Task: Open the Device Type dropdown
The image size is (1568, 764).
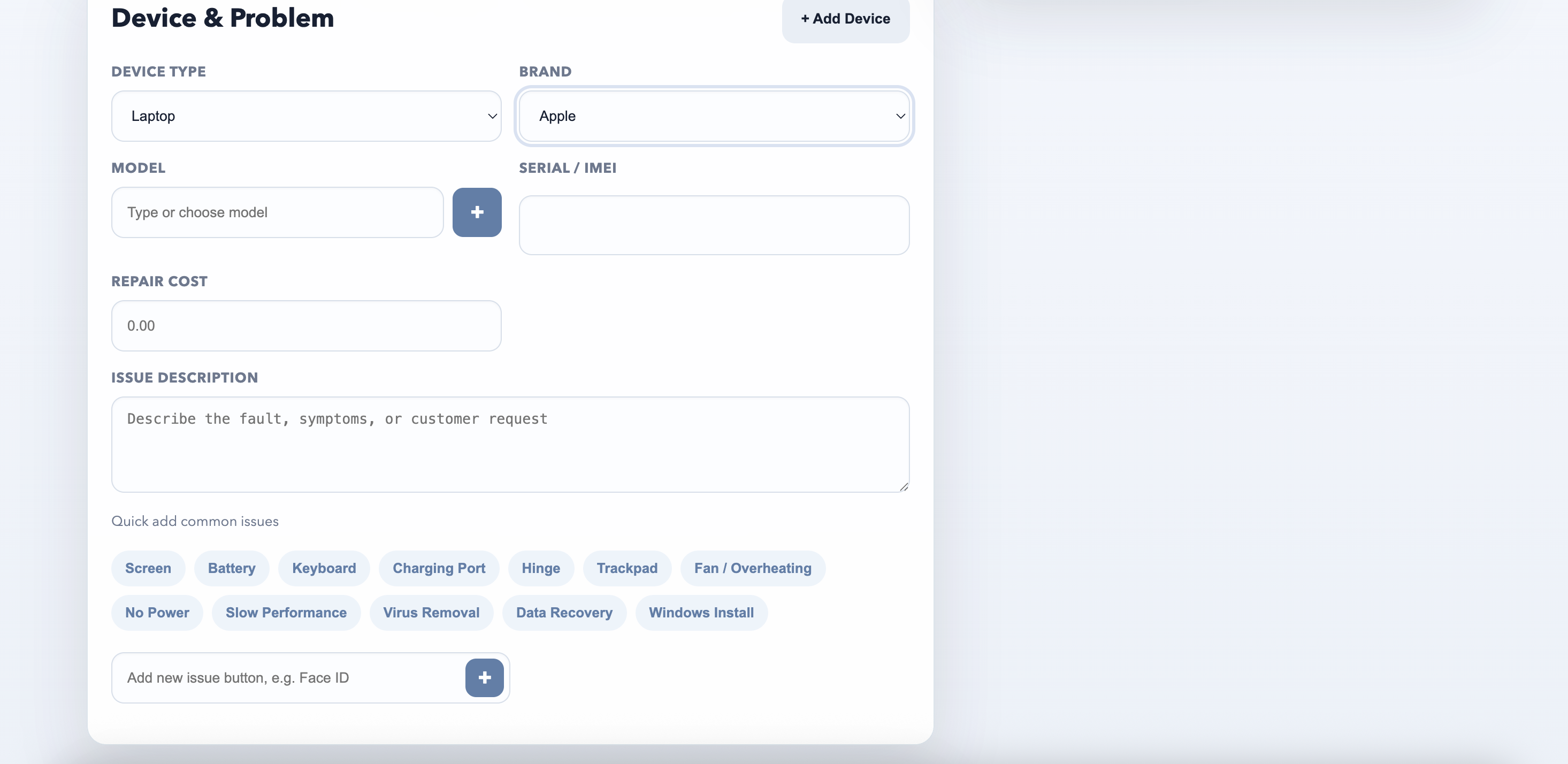Action: (306, 116)
